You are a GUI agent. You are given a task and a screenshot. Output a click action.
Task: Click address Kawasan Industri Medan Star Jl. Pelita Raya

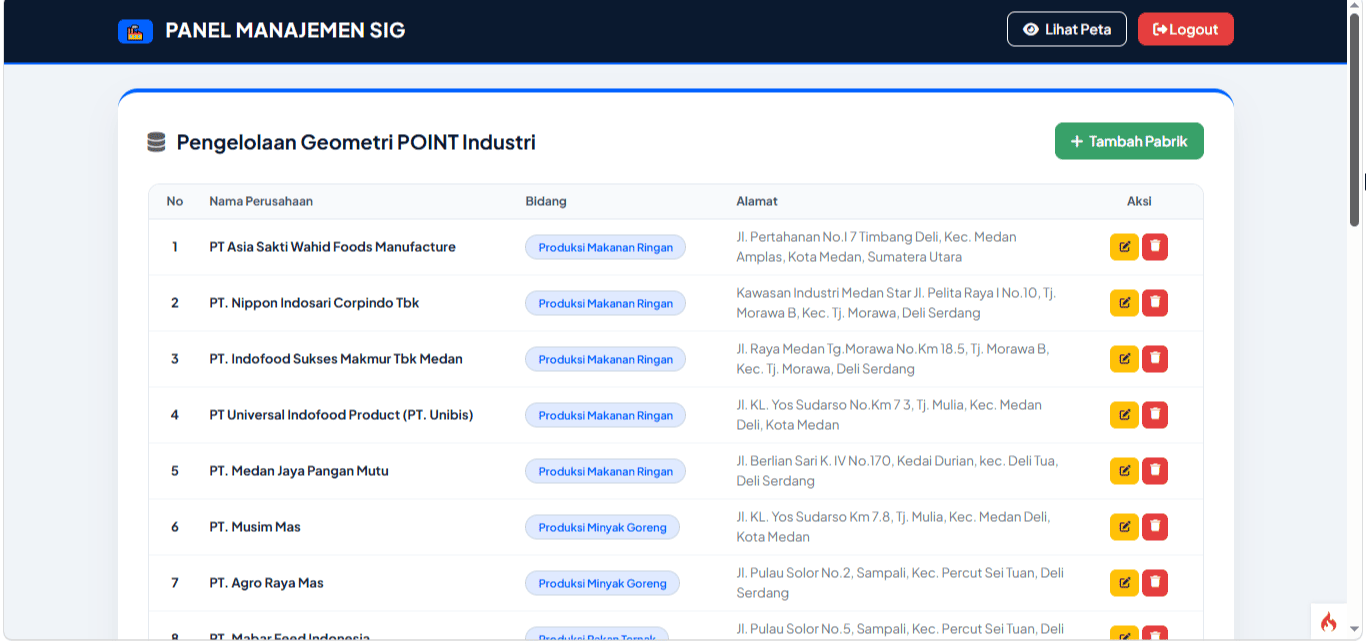tap(896, 303)
